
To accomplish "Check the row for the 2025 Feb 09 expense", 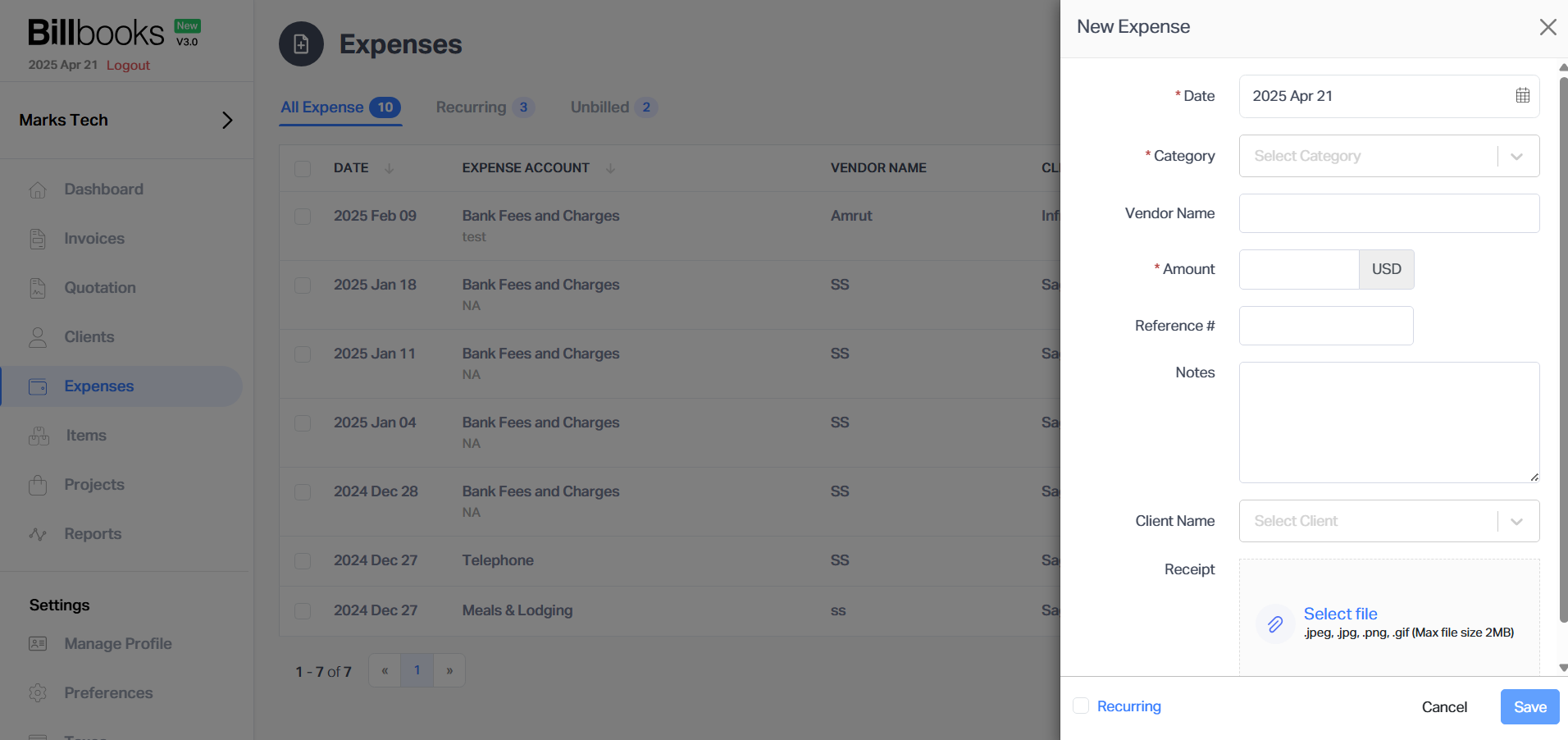I will [303, 217].
